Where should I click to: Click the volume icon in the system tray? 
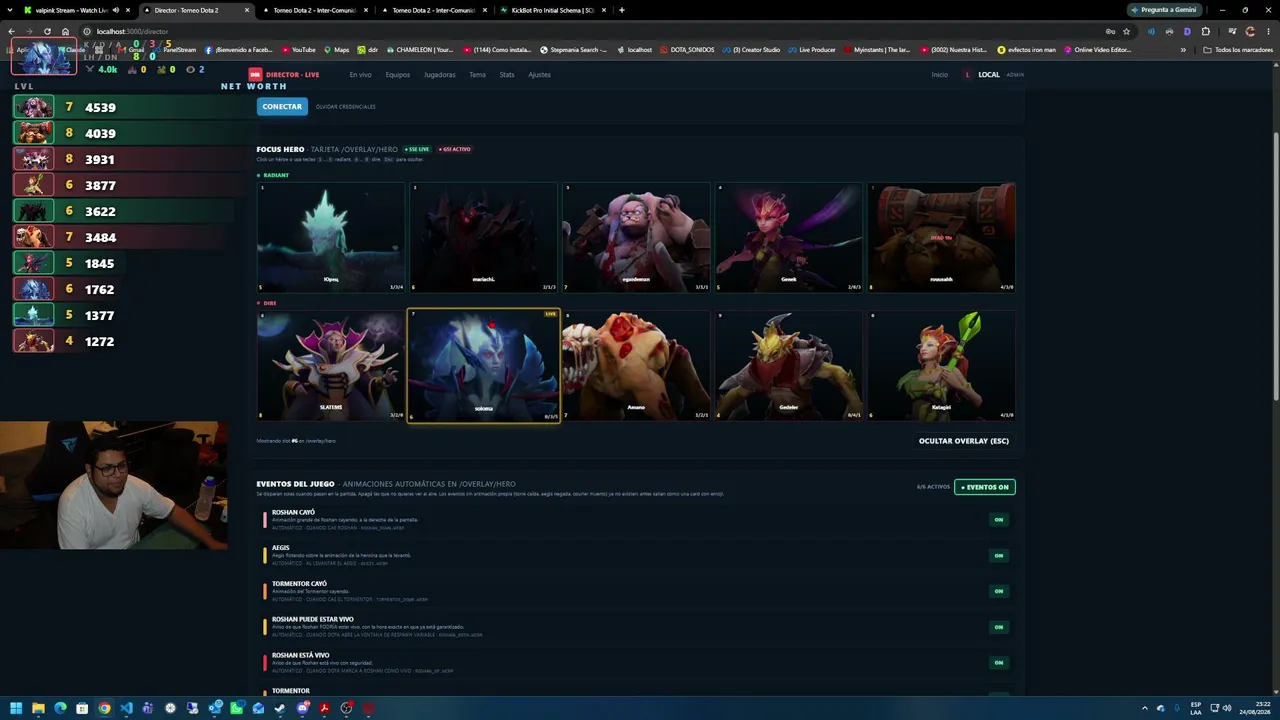tap(1228, 708)
